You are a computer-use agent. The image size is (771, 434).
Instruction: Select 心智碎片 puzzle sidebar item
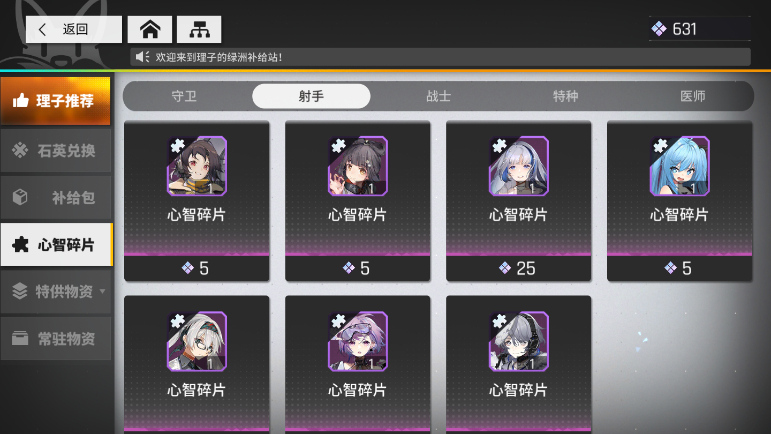(x=57, y=244)
